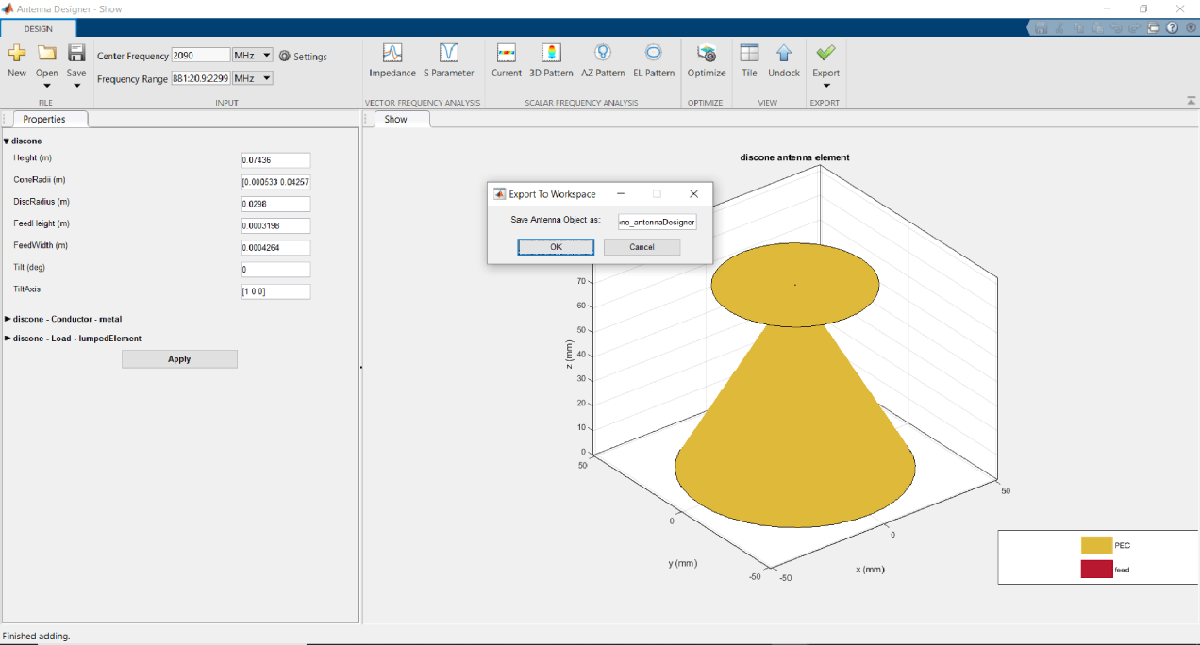Show the Current distribution plot
This screenshot has width=1200, height=645.
(506, 54)
